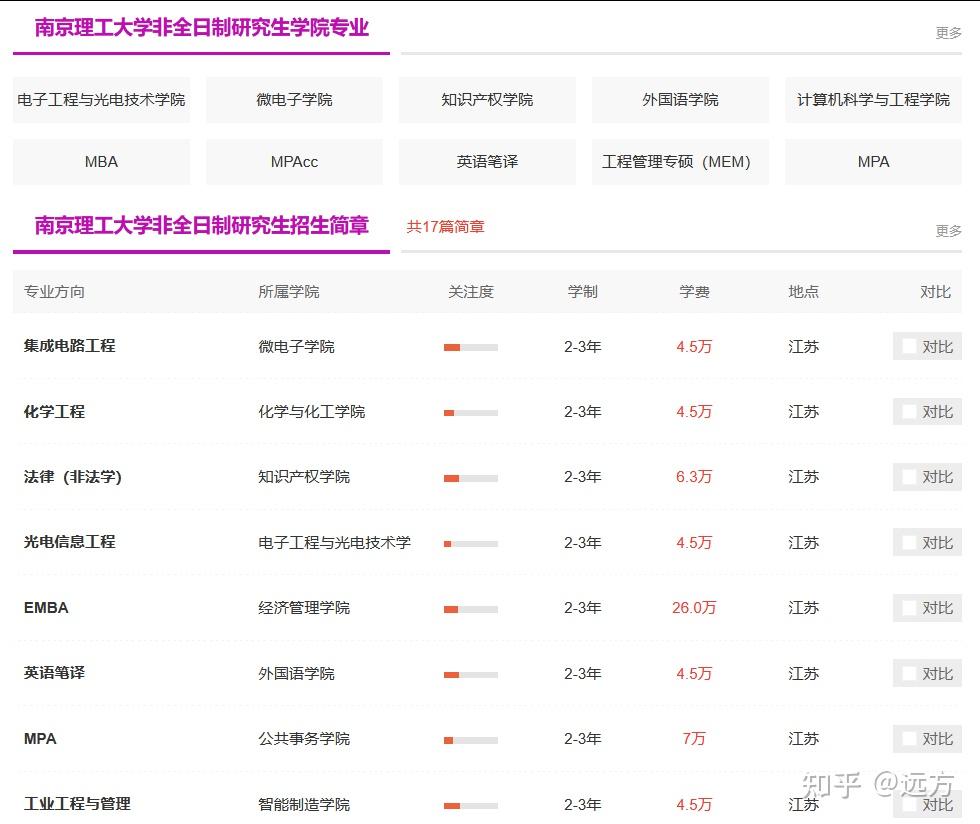
Task: Open the 知识产权学院 college tile
Action: (x=487, y=100)
